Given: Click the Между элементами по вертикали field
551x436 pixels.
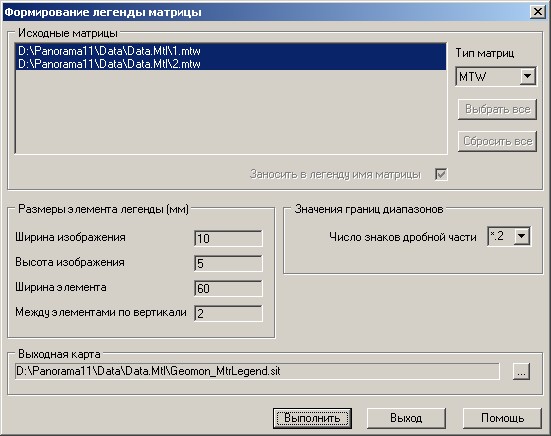Looking at the screenshot, I should click(228, 313).
